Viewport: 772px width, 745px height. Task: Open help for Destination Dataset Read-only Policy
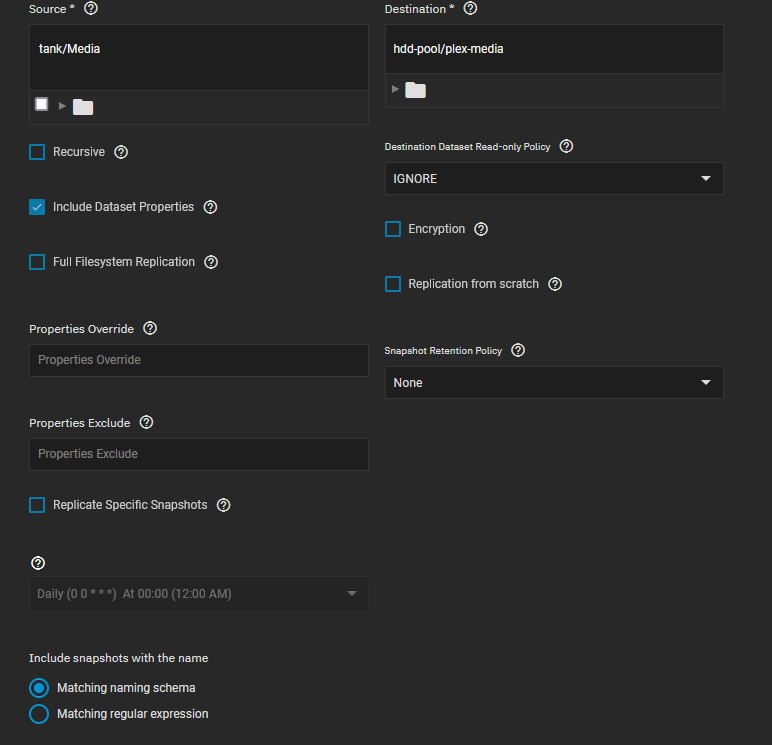coord(566,146)
